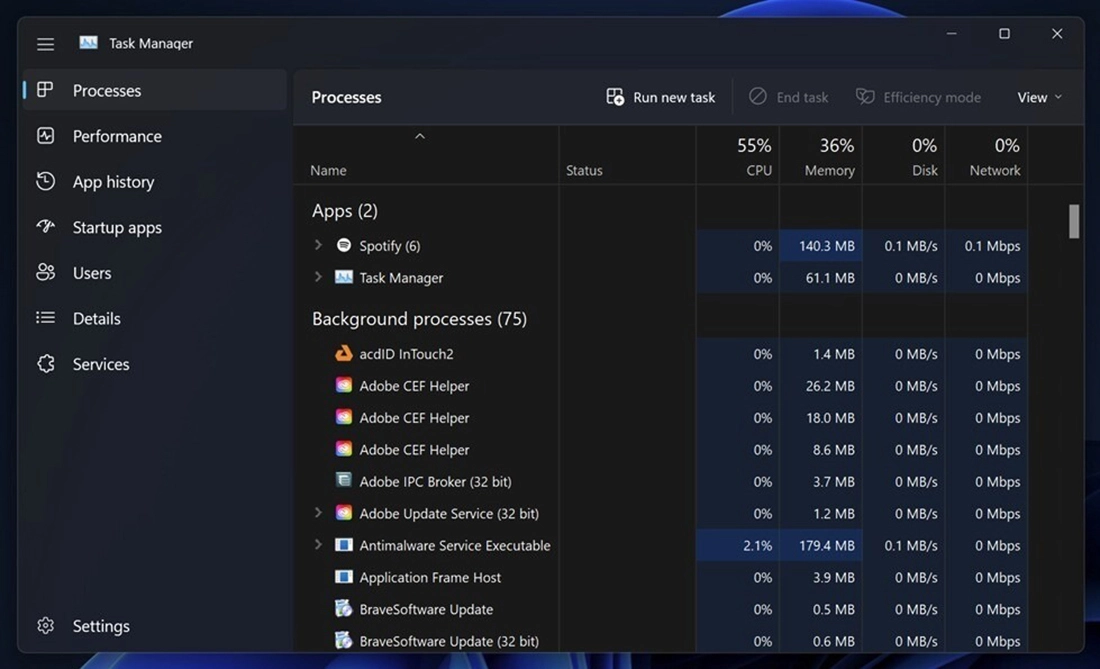The height and width of the screenshot is (669, 1100).
Task: Click Spotify memory value 140.3 MB
Action: [x=827, y=245]
